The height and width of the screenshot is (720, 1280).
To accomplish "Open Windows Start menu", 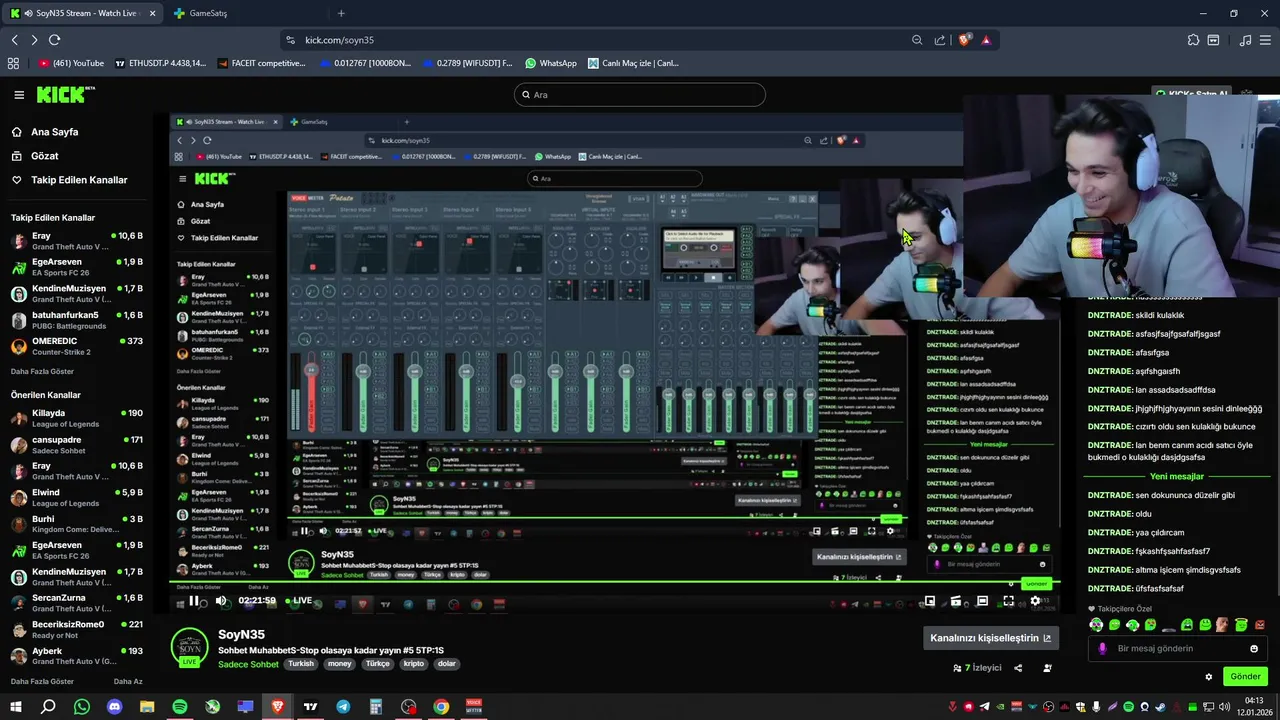I will [14, 707].
